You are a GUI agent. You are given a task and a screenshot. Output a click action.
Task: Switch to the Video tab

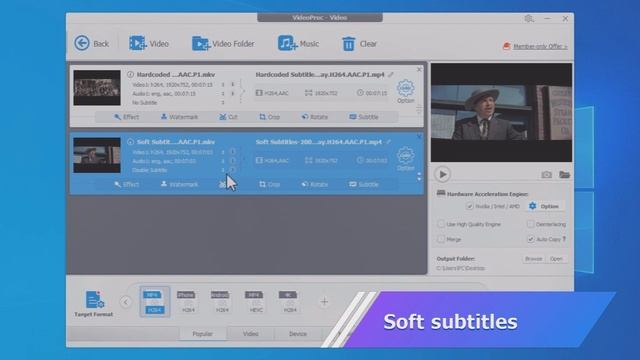(251, 334)
